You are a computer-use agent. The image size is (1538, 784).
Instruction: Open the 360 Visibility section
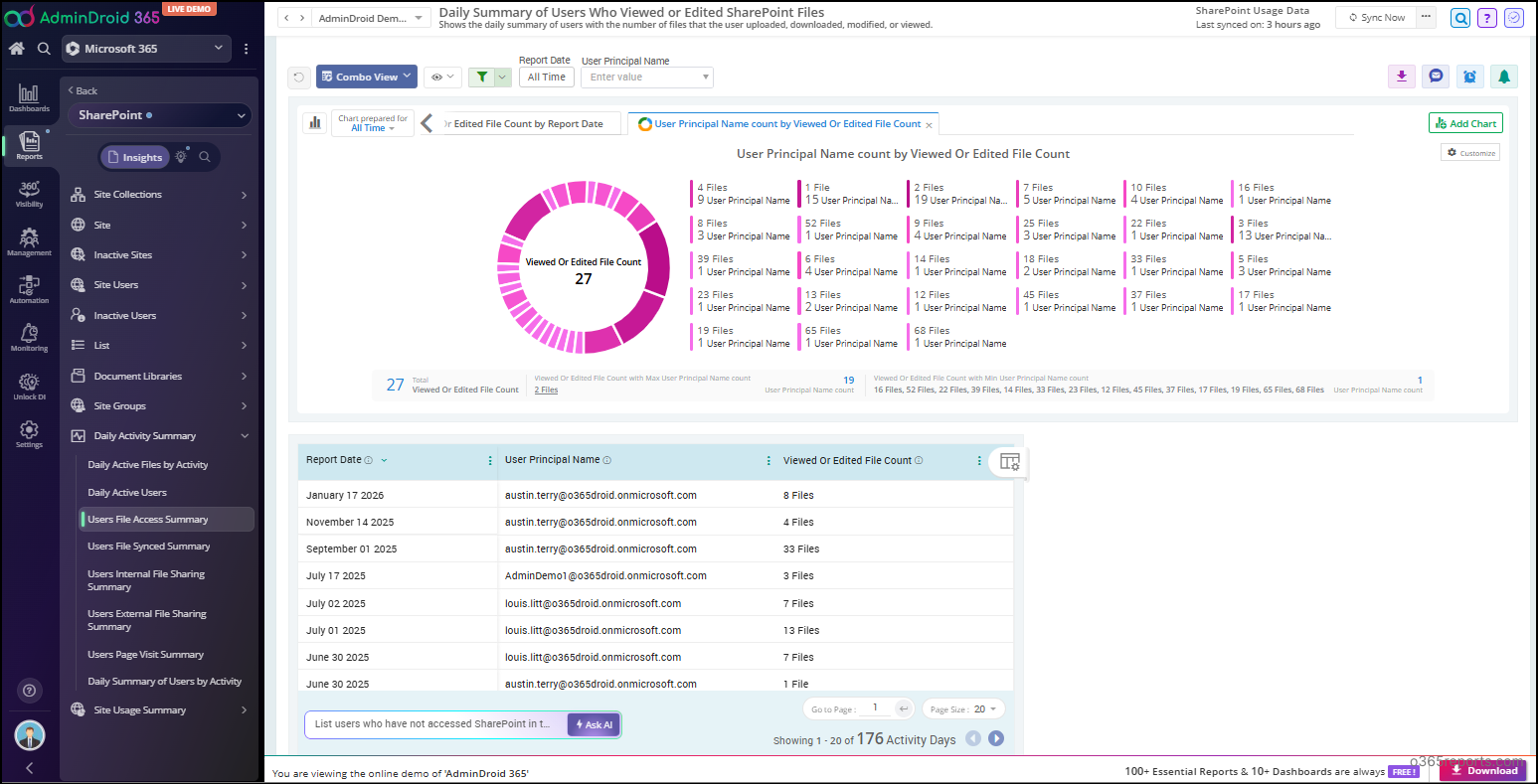[x=29, y=194]
